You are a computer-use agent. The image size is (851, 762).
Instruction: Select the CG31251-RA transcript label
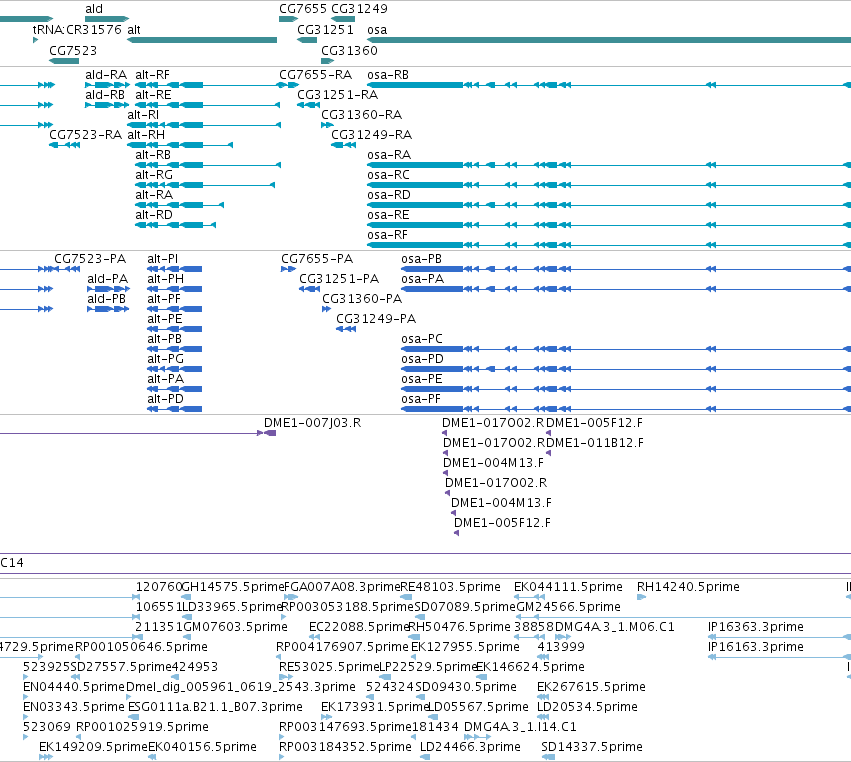tap(338, 95)
